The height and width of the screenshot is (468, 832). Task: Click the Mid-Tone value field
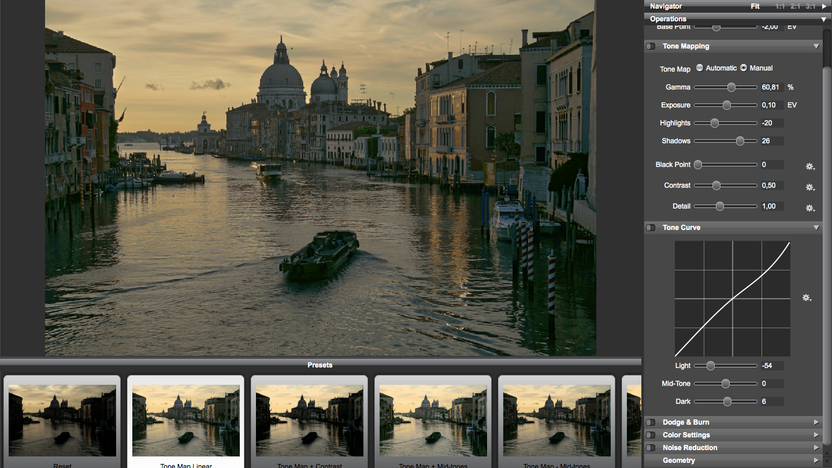point(772,384)
